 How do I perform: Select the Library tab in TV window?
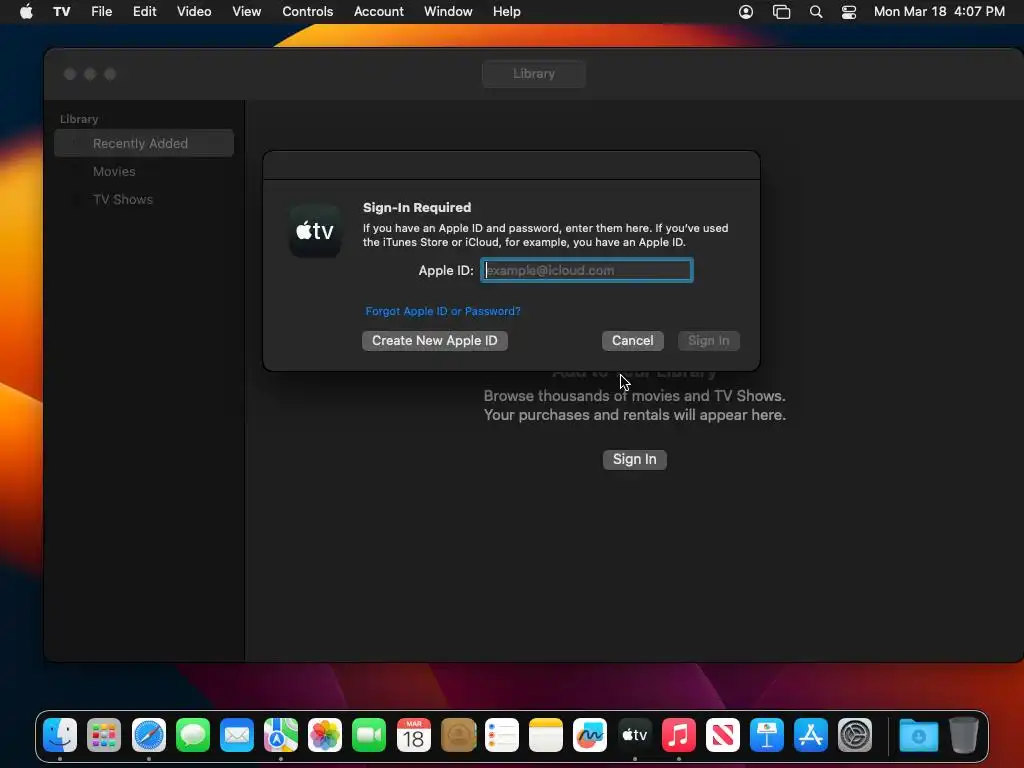(x=534, y=74)
